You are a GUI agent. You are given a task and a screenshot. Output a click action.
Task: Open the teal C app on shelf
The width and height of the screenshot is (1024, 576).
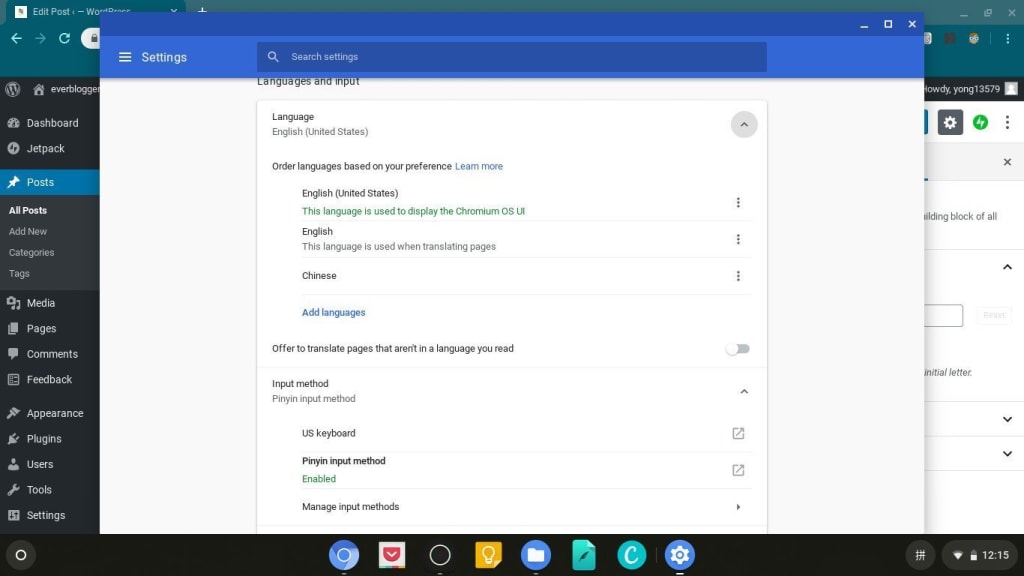[632, 555]
